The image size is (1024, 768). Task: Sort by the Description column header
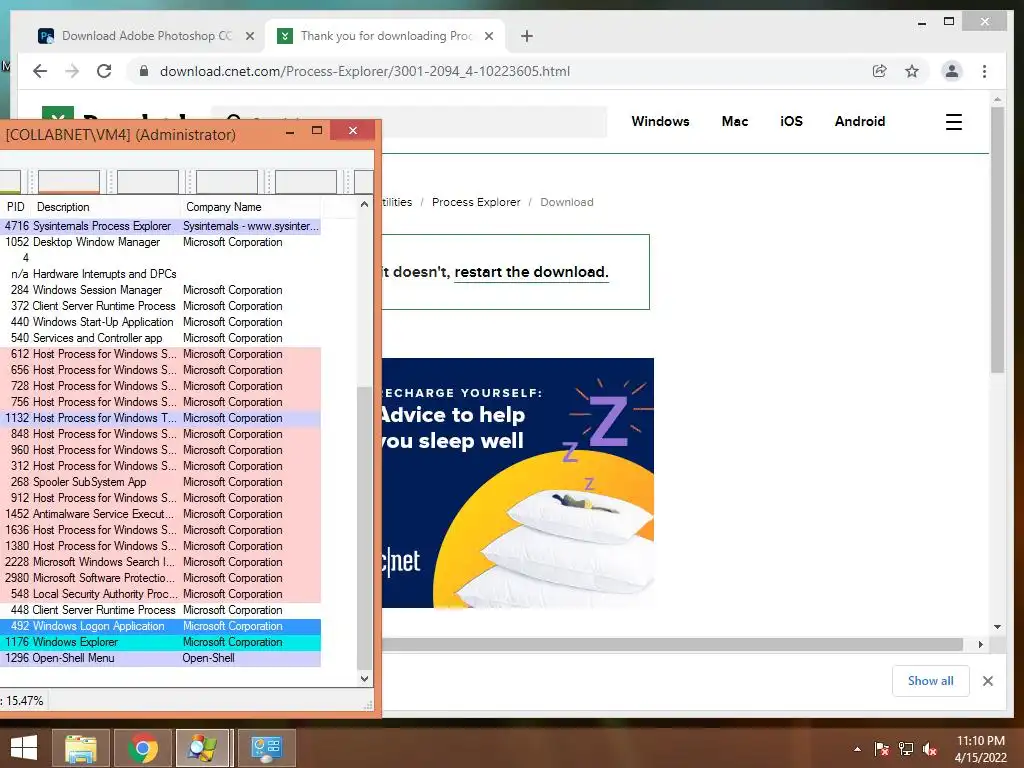click(106, 207)
